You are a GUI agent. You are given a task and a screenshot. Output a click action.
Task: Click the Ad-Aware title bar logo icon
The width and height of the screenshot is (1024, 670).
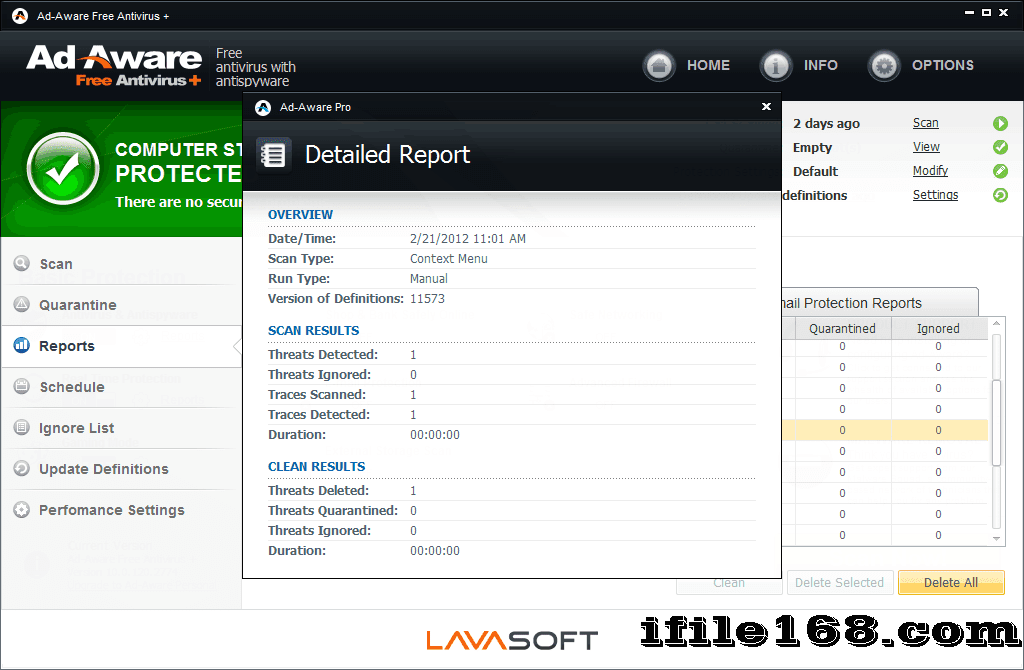[x=20, y=16]
